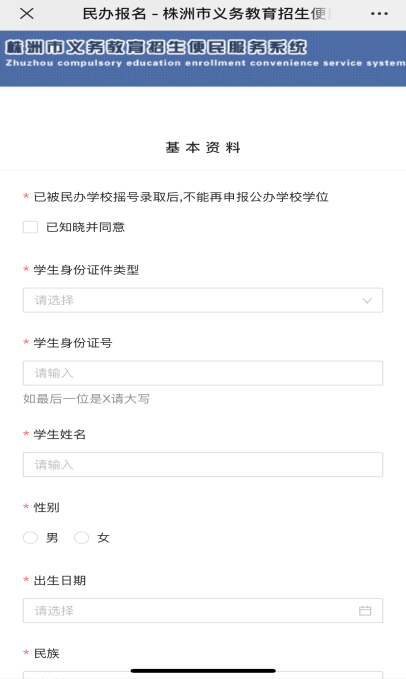Click the 如最后一位是X请大写 hint text
Image resolution: width=406 pixels, height=679 pixels.
[87, 399]
